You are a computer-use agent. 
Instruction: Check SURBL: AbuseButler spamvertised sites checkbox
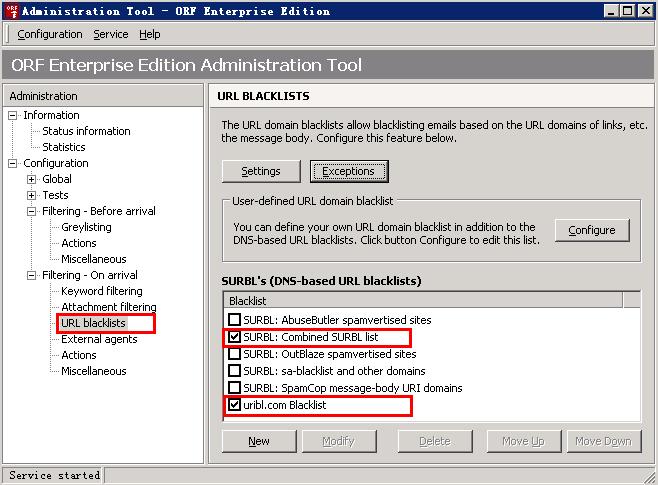(234, 320)
